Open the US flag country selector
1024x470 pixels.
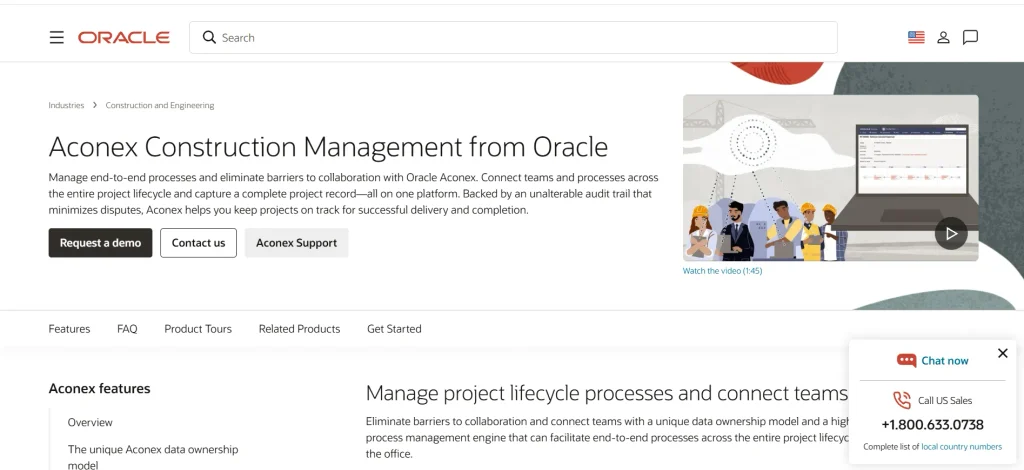coord(916,37)
